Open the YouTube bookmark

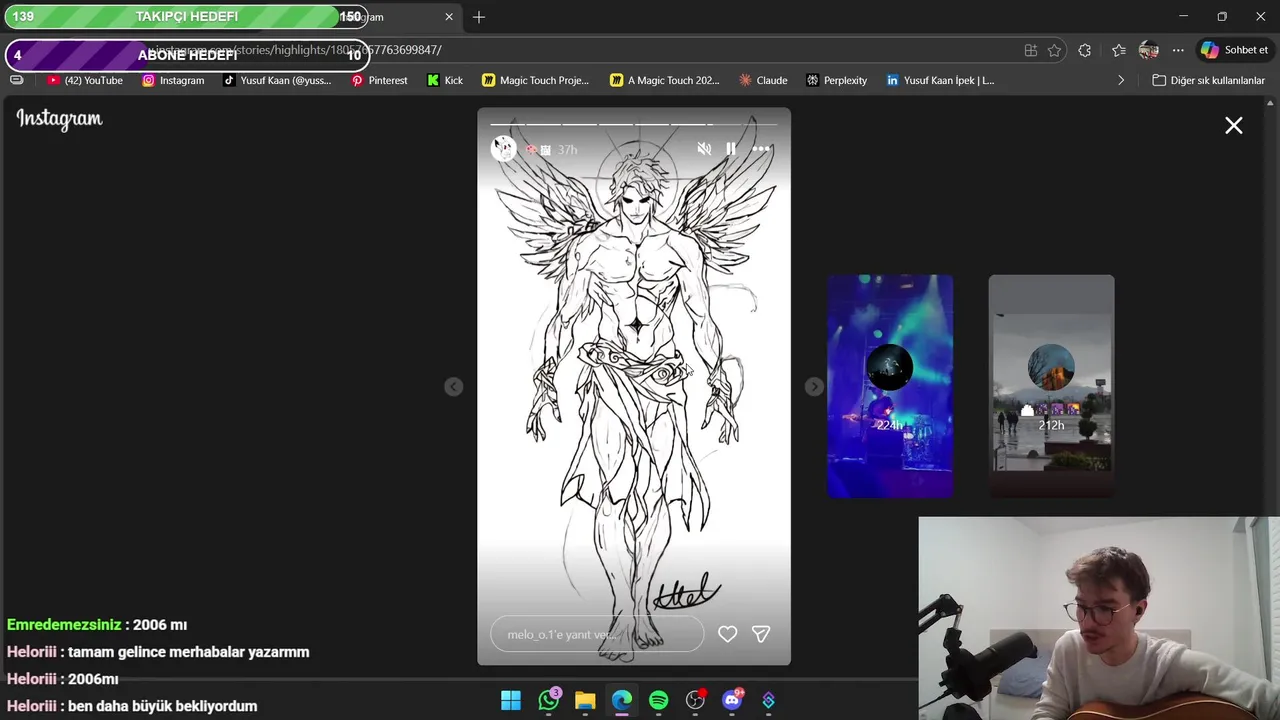click(x=85, y=80)
